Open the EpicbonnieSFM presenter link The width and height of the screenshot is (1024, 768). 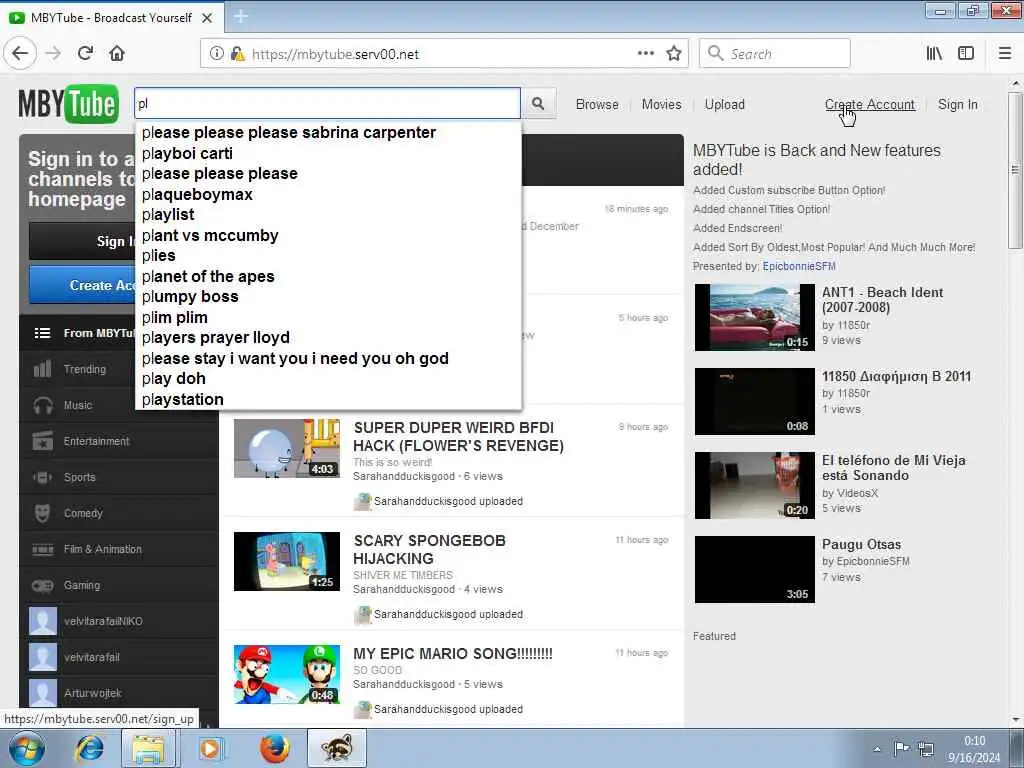coord(799,266)
